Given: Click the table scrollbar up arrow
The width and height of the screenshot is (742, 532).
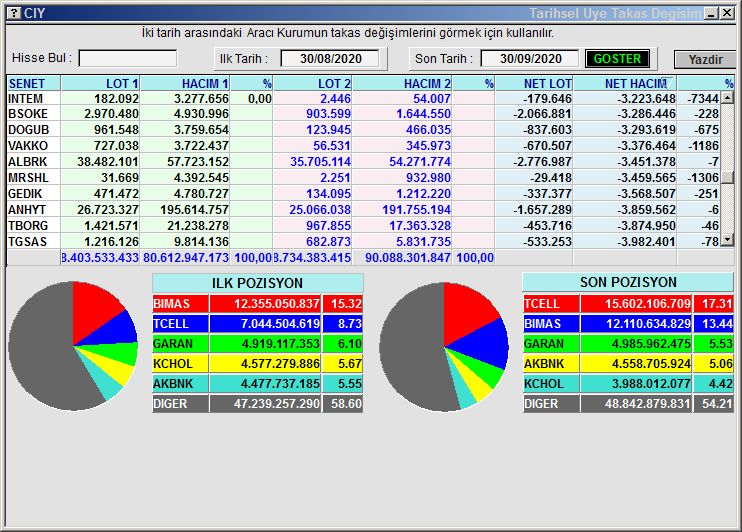Looking at the screenshot, I should point(727,98).
